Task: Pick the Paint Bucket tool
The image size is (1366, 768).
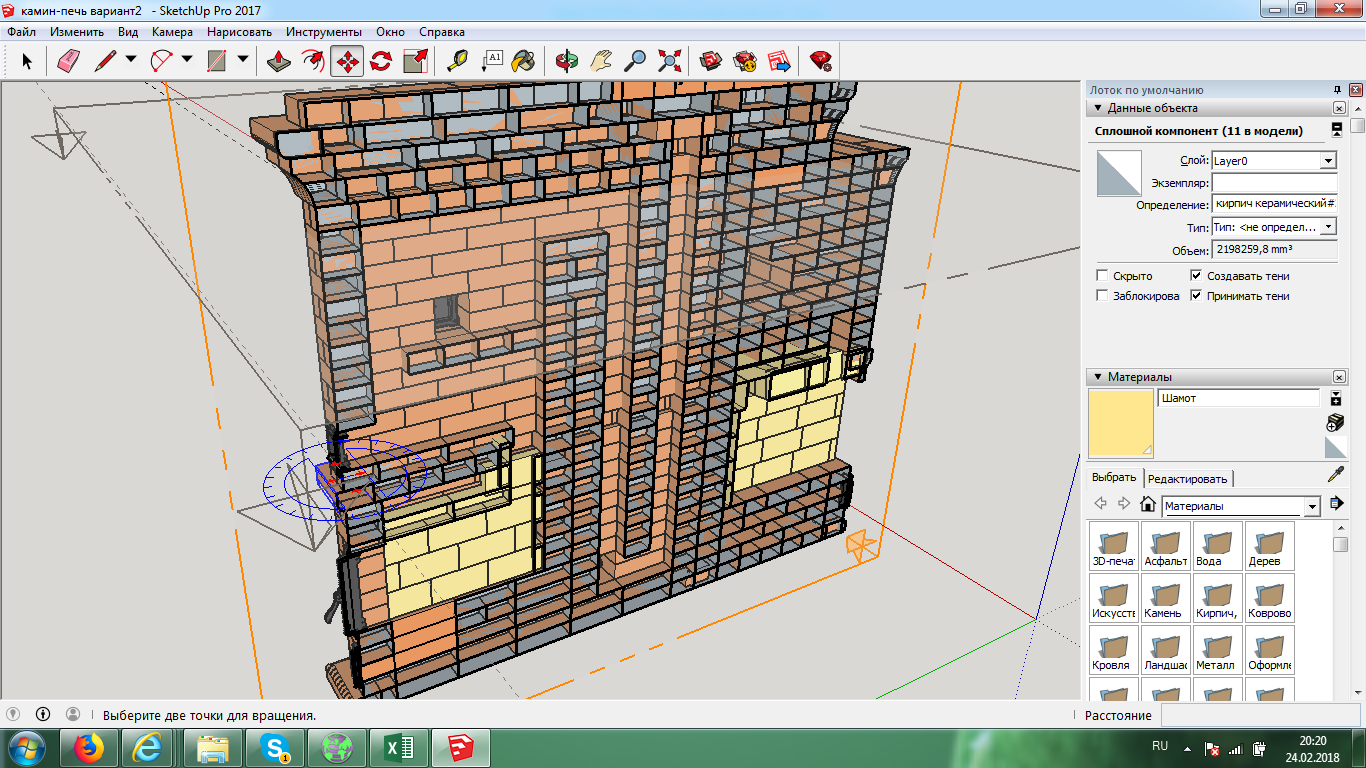Action: coord(523,61)
